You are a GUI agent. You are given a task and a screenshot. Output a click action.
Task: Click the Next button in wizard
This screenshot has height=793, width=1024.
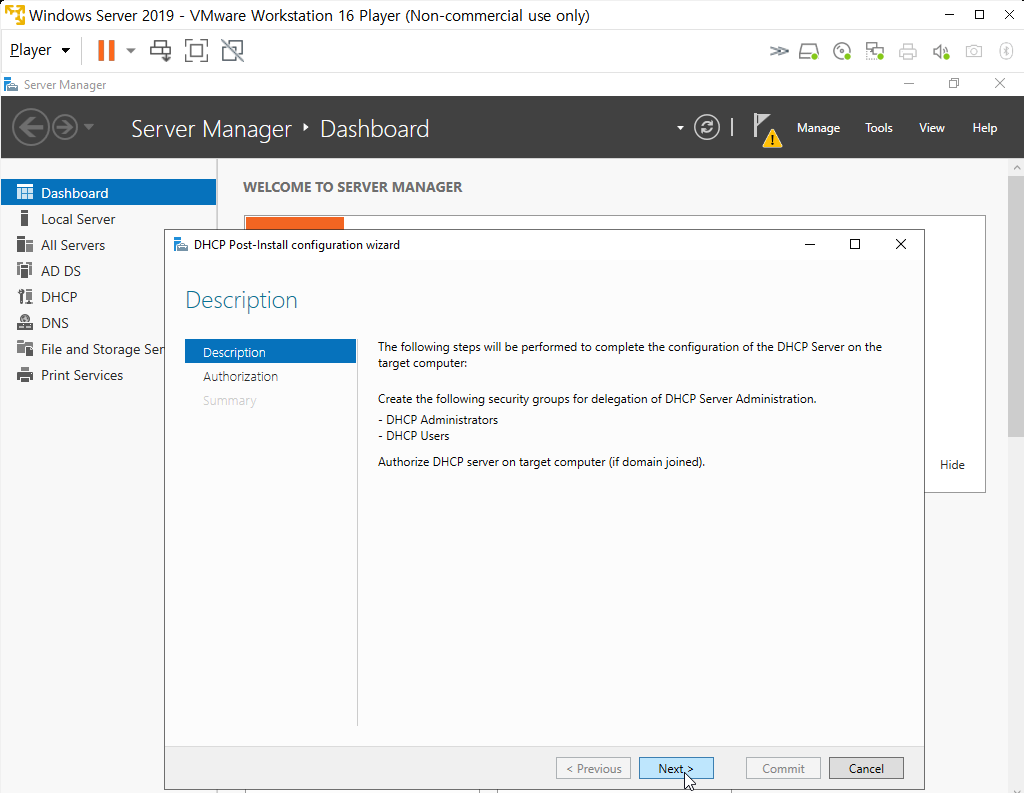coord(676,768)
